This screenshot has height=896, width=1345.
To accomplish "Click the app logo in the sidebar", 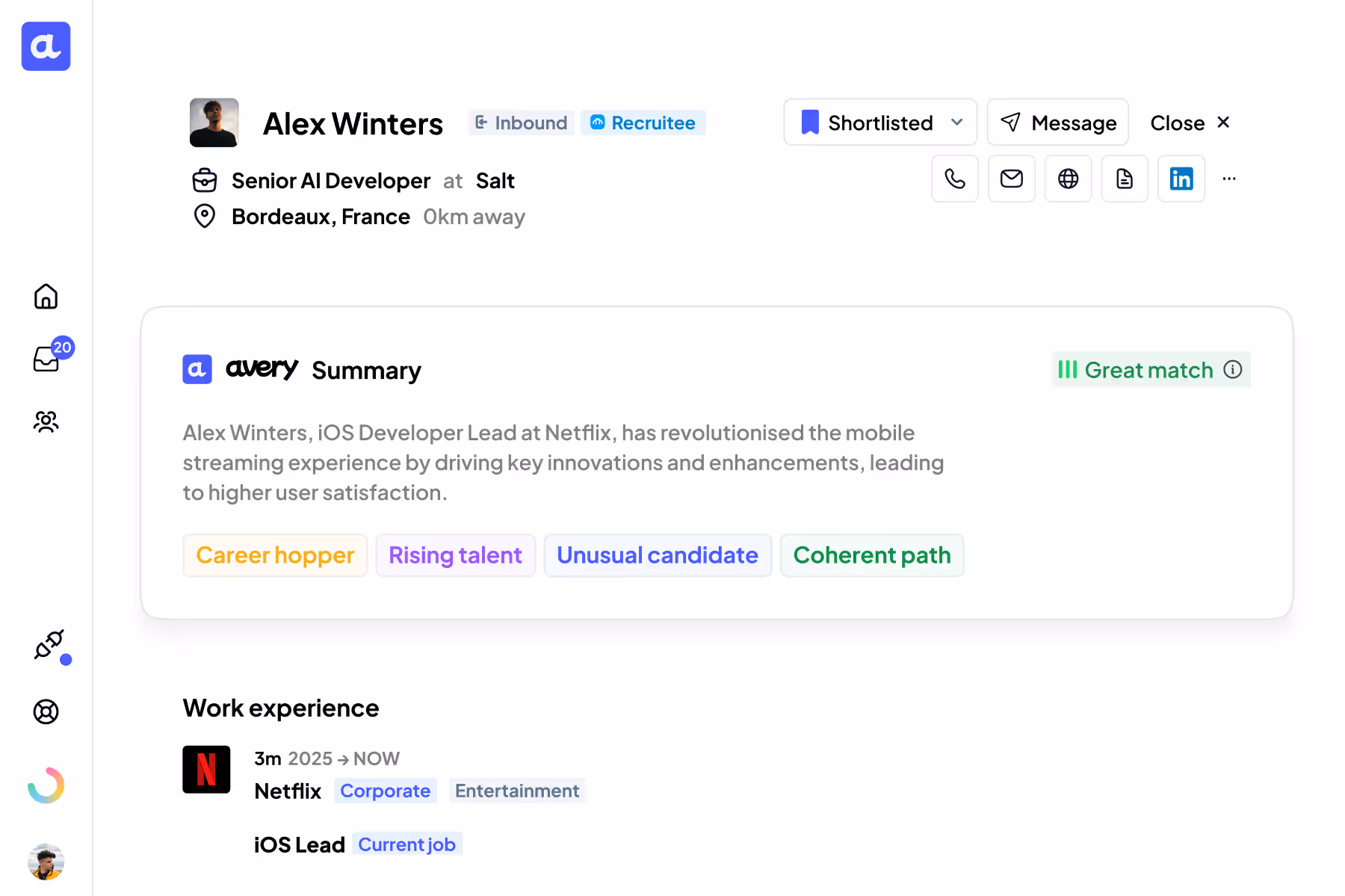I will tap(46, 46).
